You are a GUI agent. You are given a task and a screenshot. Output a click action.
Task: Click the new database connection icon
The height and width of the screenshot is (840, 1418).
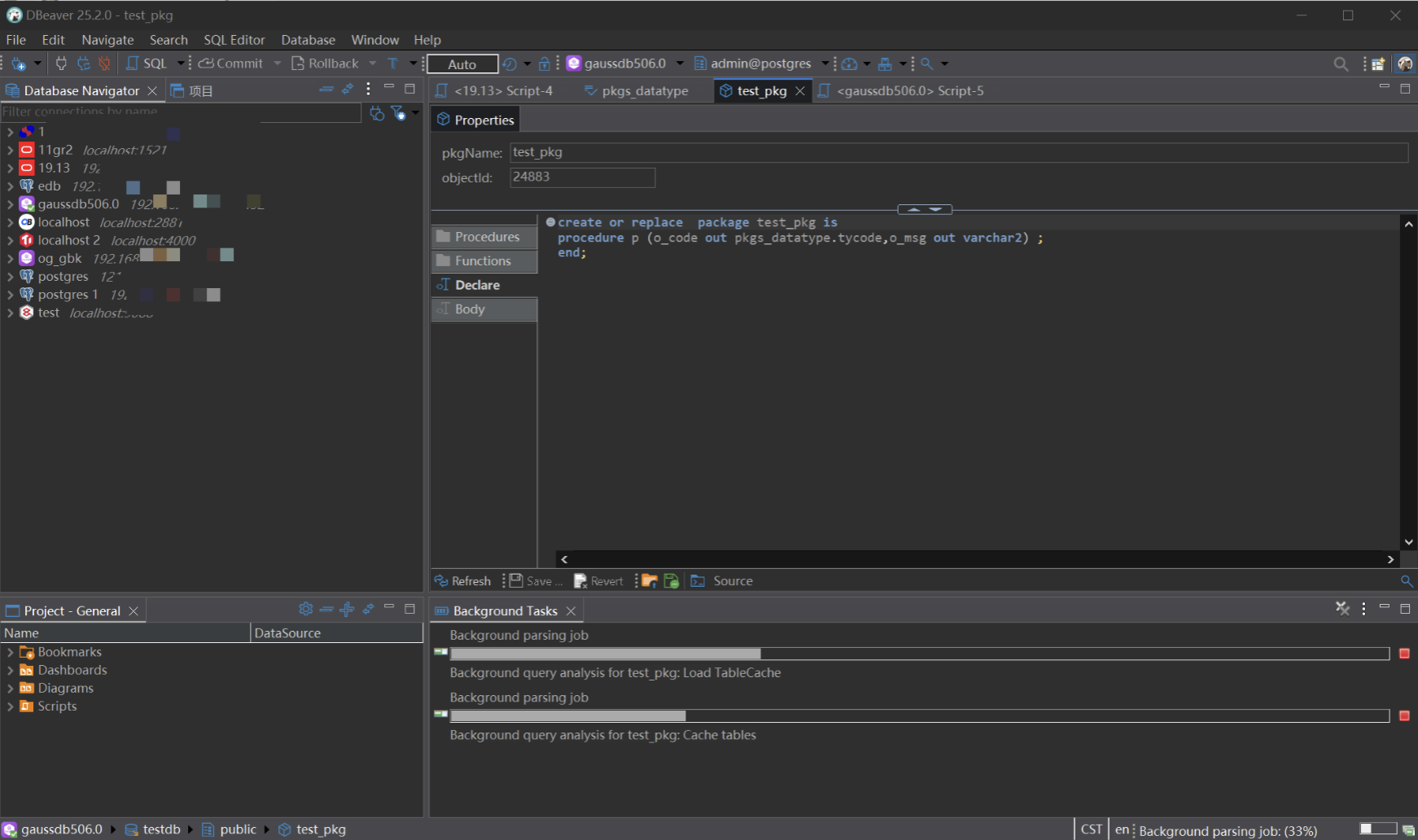19,63
